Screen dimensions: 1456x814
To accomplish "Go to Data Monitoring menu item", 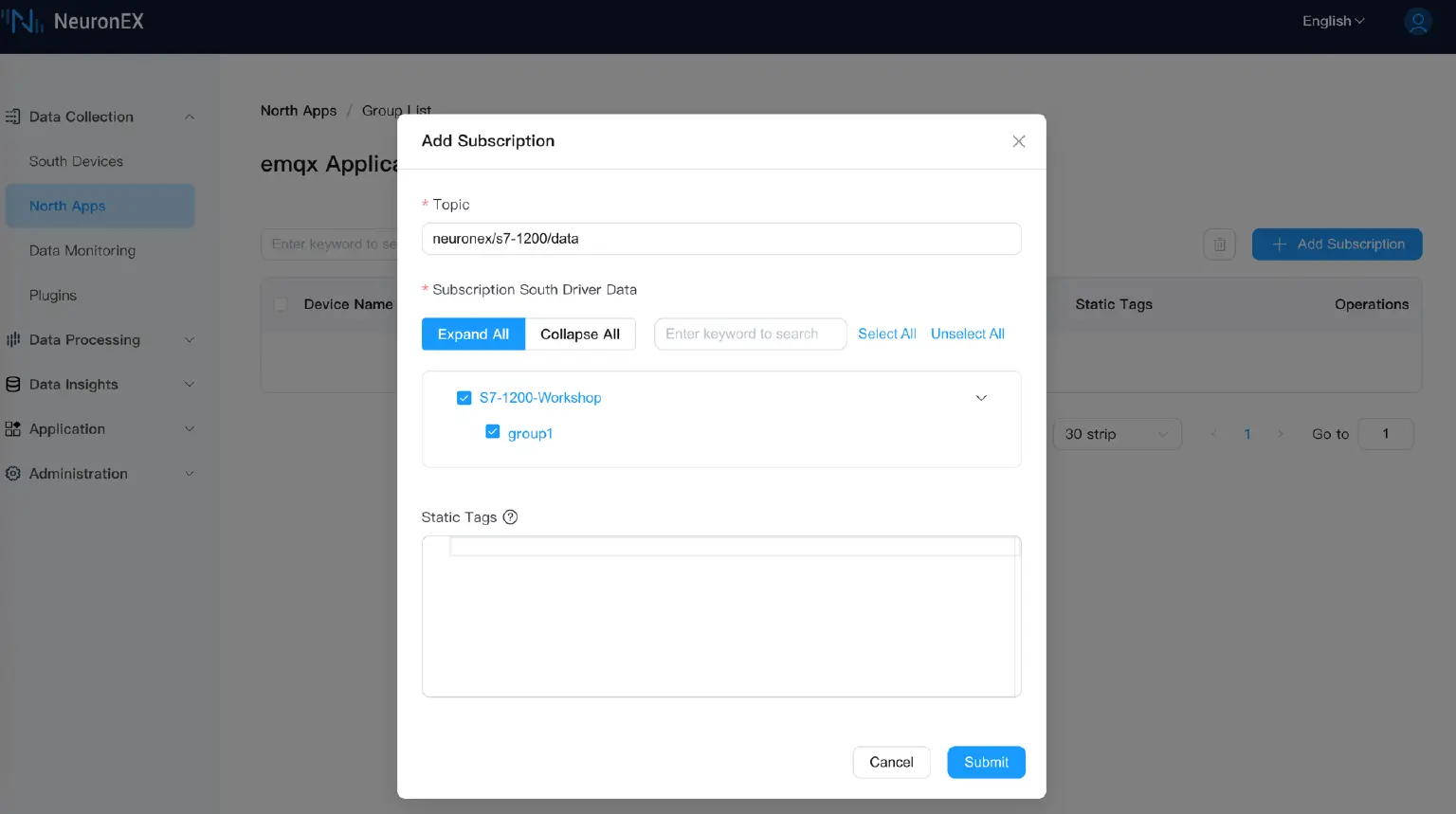I will pyautogui.click(x=82, y=250).
